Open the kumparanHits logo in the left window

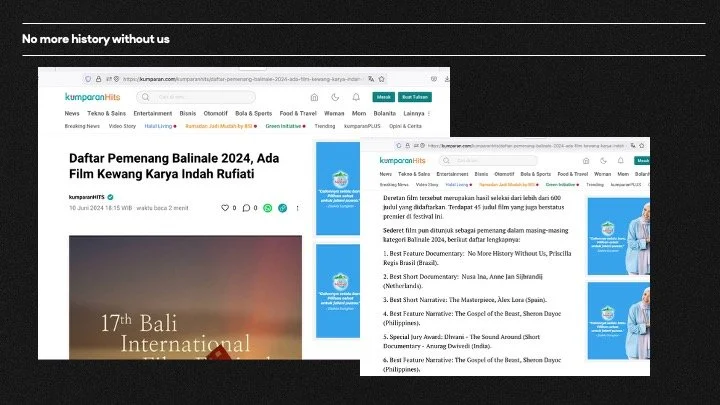92,97
